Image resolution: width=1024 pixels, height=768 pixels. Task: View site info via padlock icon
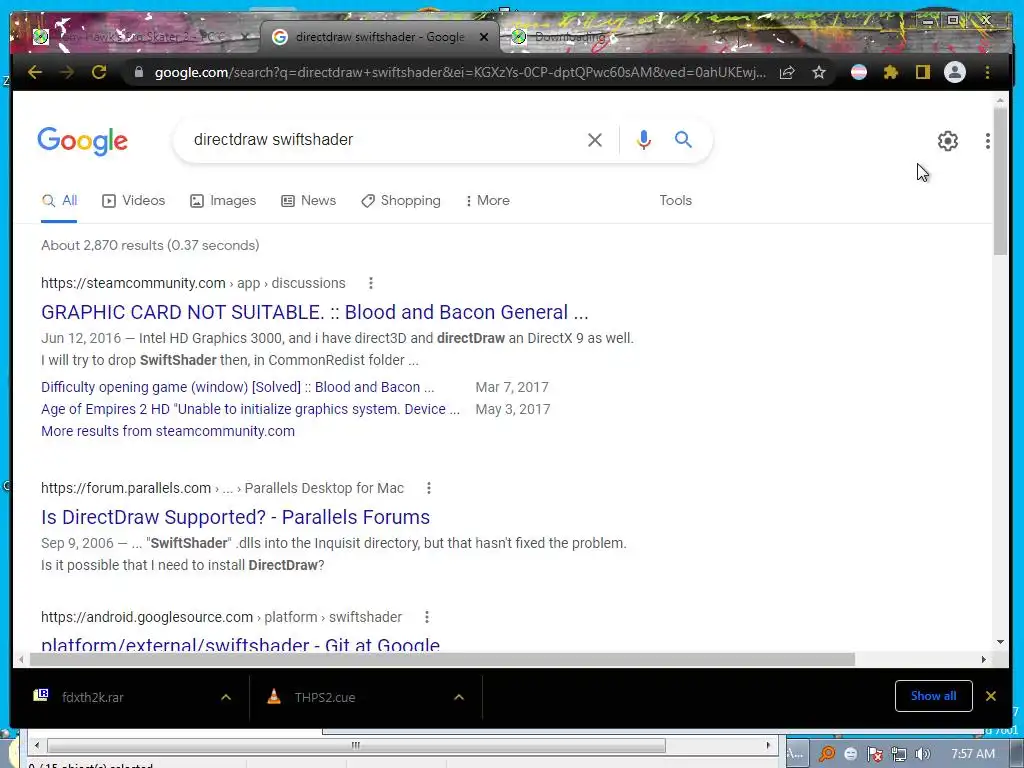tap(138, 72)
